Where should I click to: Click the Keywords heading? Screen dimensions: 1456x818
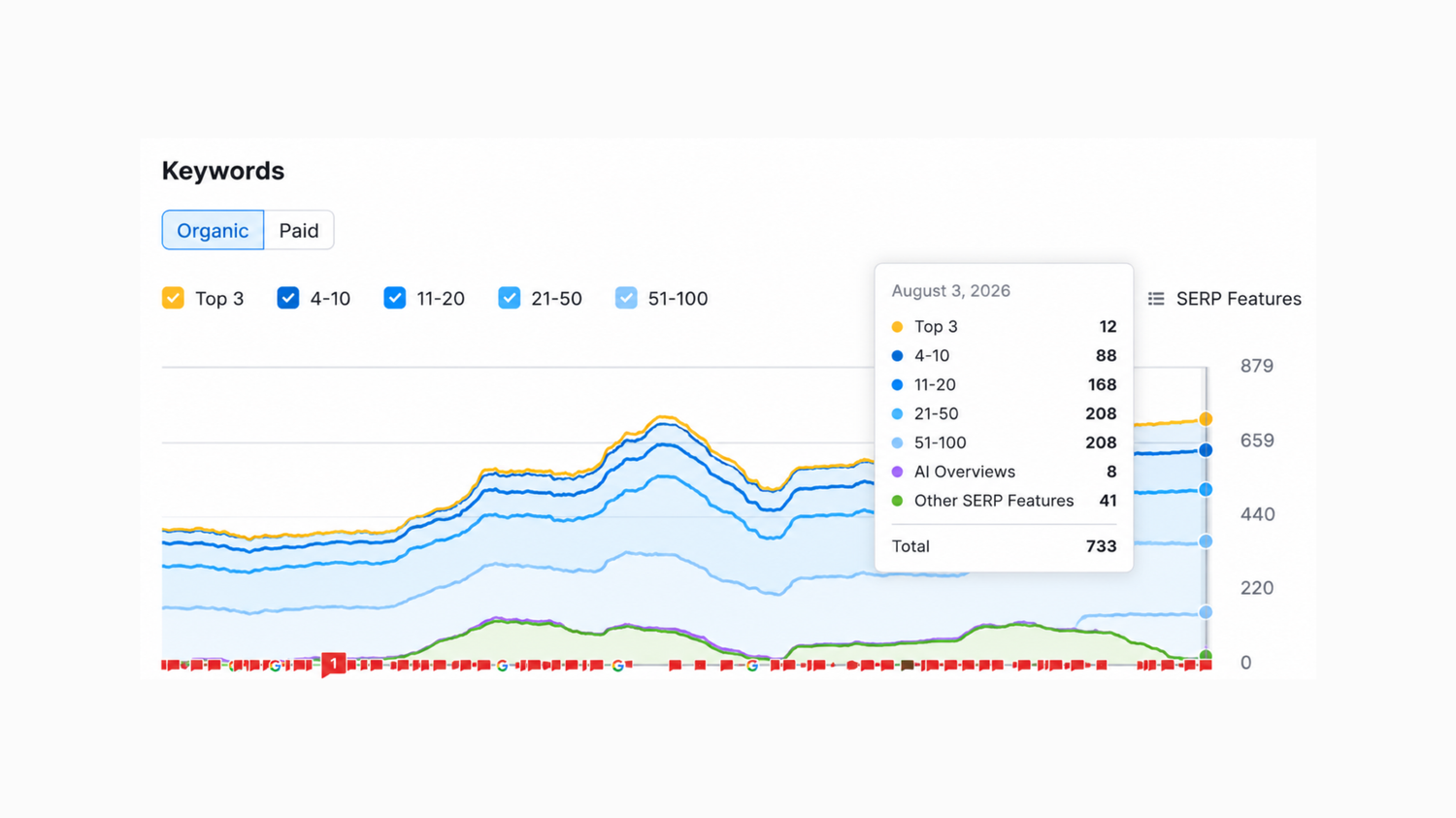(x=223, y=171)
